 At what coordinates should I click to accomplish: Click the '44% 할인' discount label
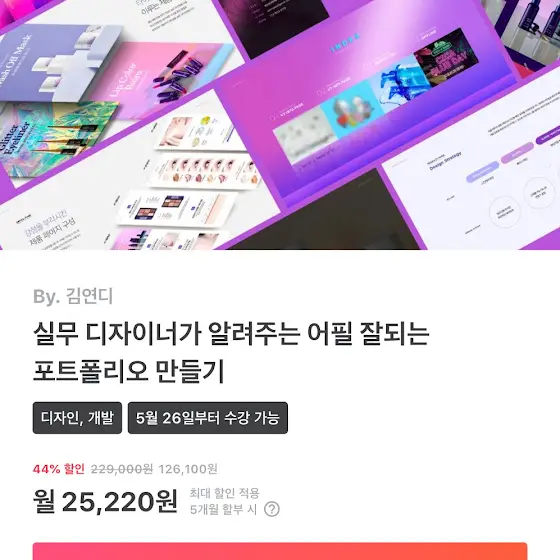click(x=59, y=469)
